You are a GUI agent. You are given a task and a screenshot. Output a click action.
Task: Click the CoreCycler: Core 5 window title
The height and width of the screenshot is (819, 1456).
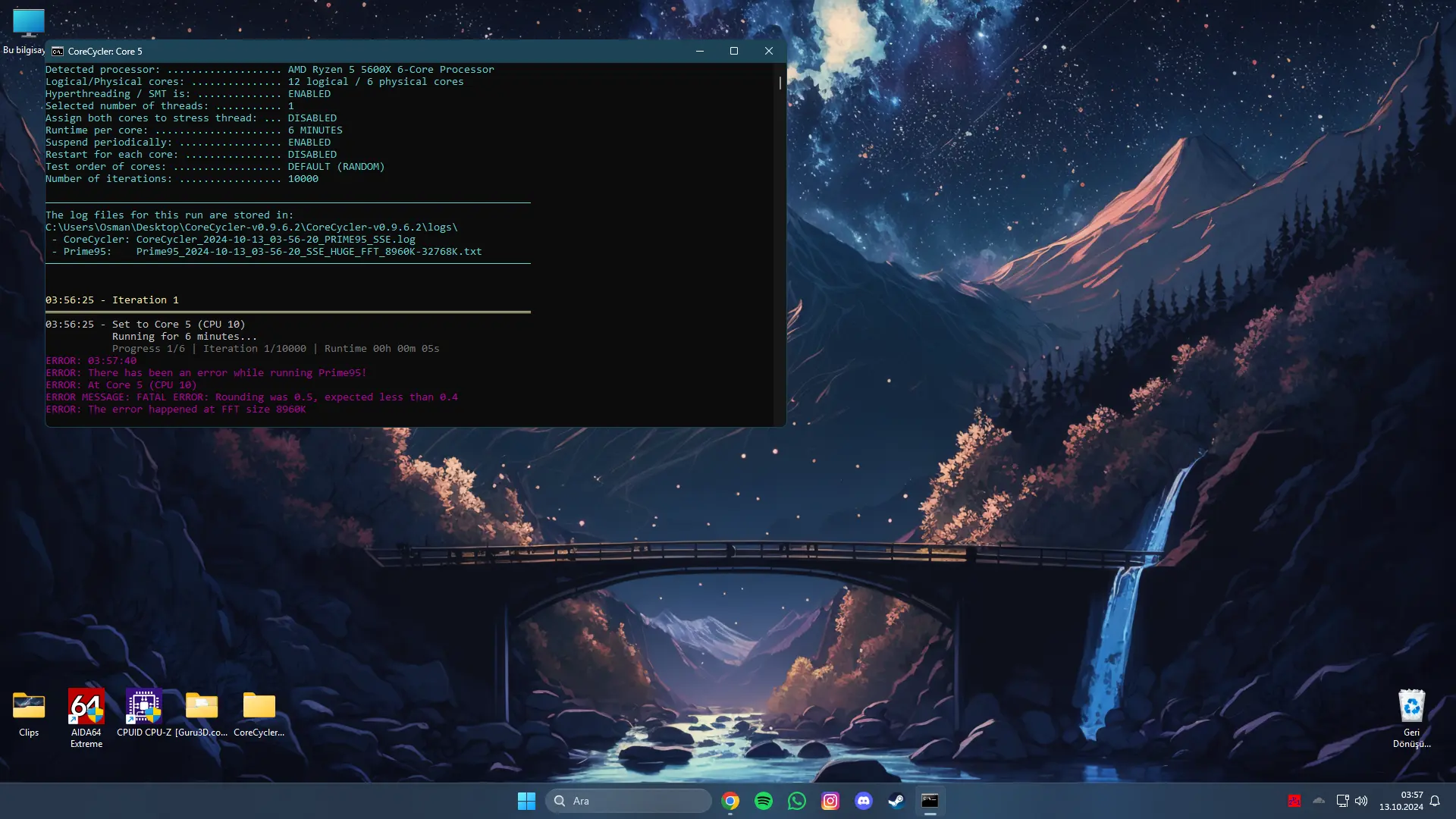(105, 52)
